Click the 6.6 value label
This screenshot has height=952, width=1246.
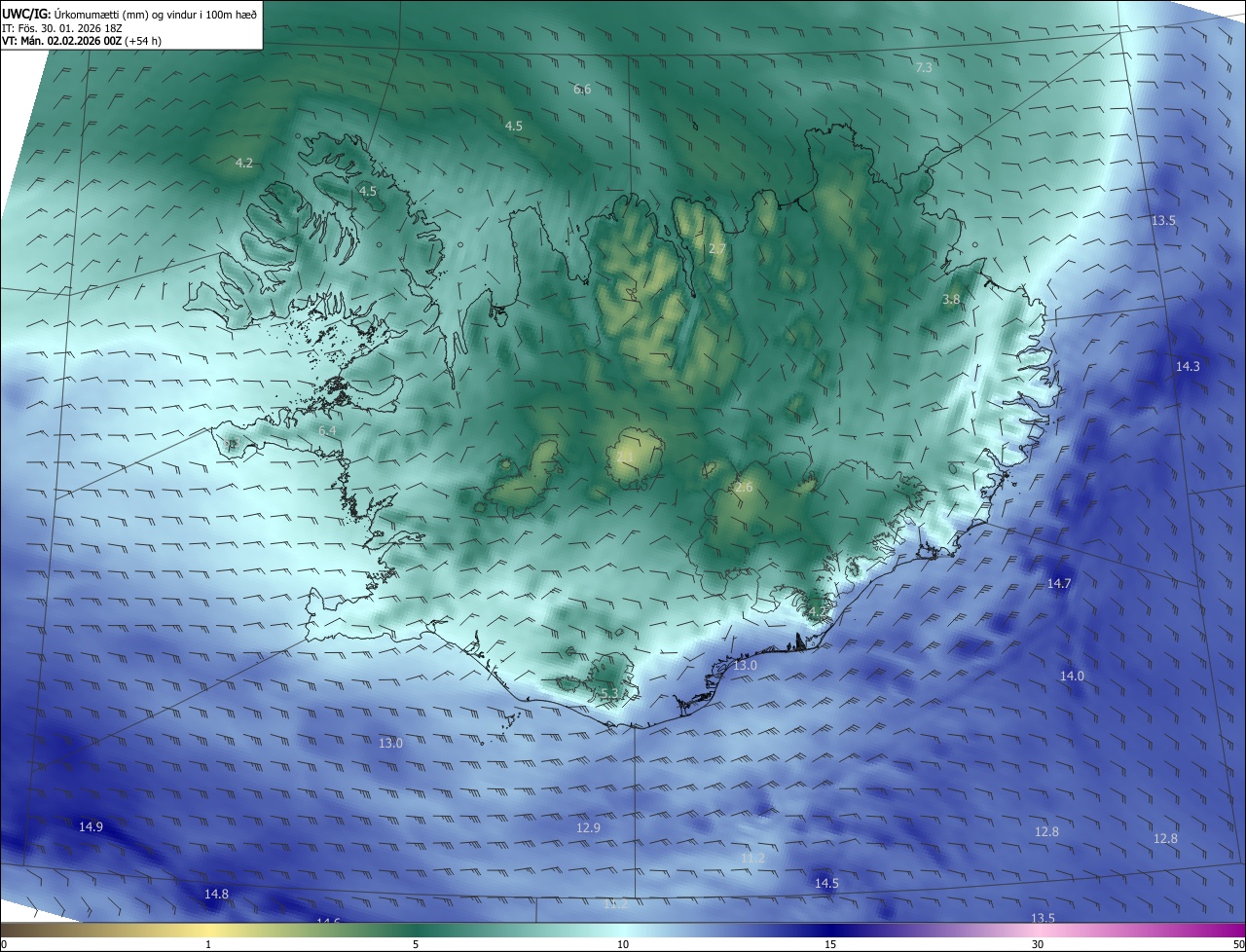[x=582, y=89]
